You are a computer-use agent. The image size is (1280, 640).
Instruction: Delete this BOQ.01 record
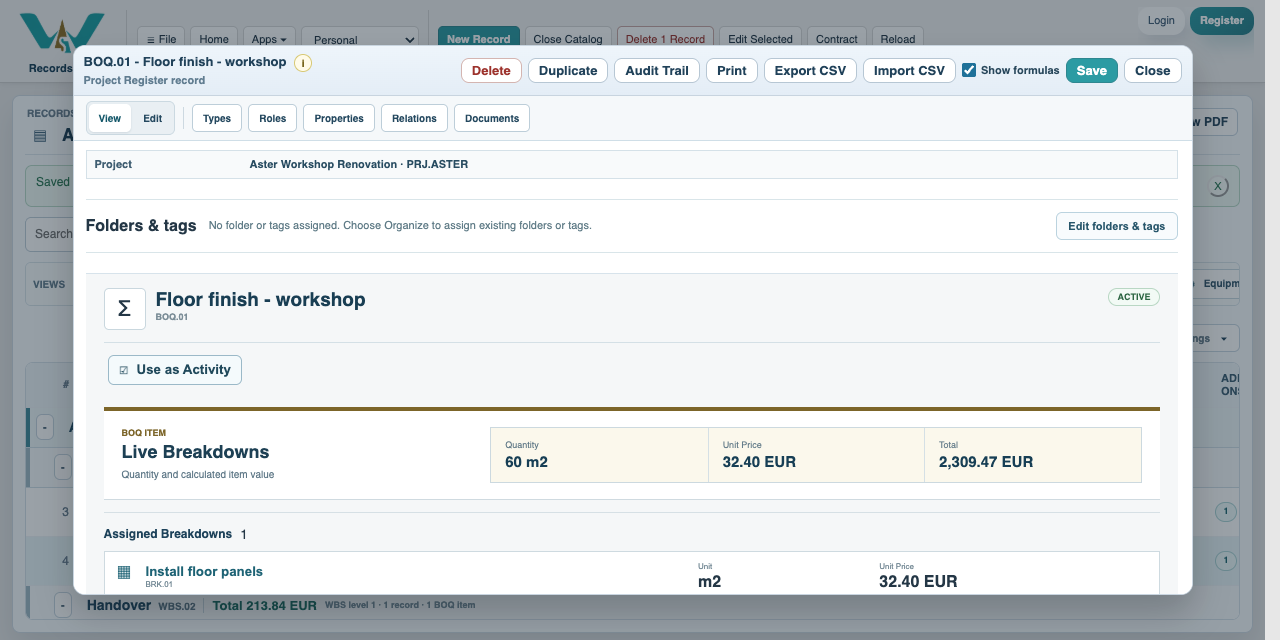pyautogui.click(x=491, y=70)
